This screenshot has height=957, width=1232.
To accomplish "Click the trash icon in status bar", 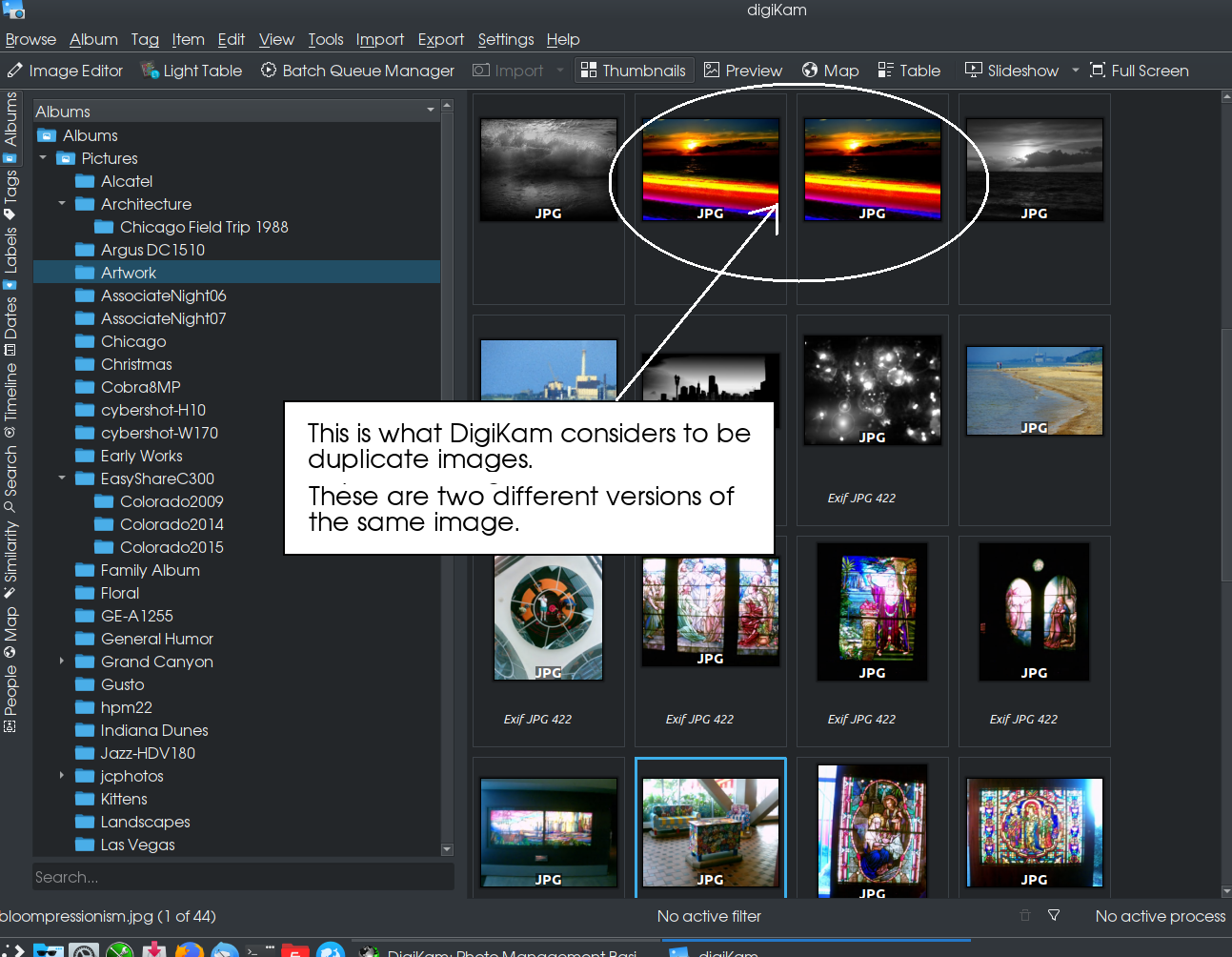I will 1025,915.
